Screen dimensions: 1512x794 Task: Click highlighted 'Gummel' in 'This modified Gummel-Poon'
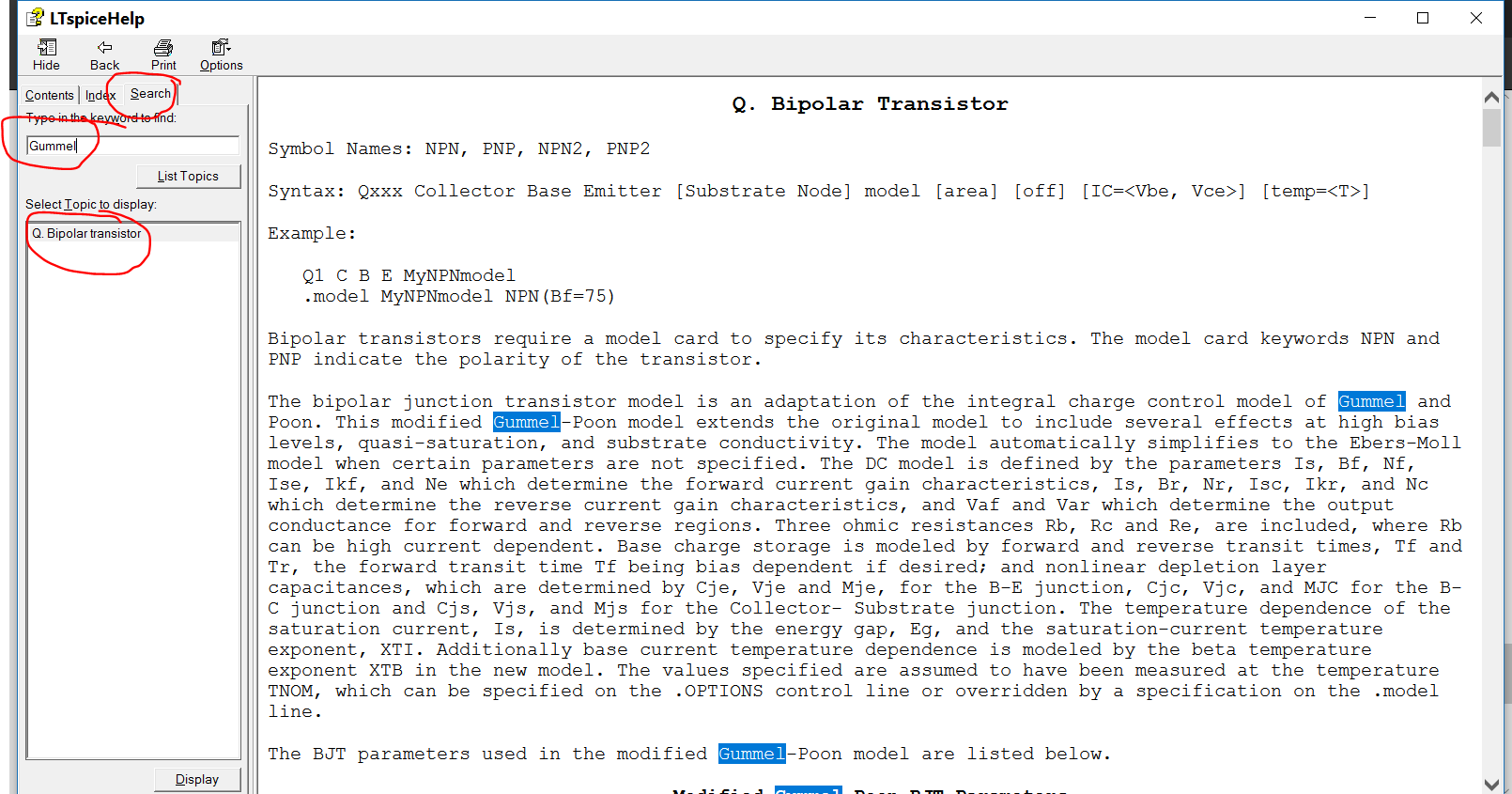[527, 422]
